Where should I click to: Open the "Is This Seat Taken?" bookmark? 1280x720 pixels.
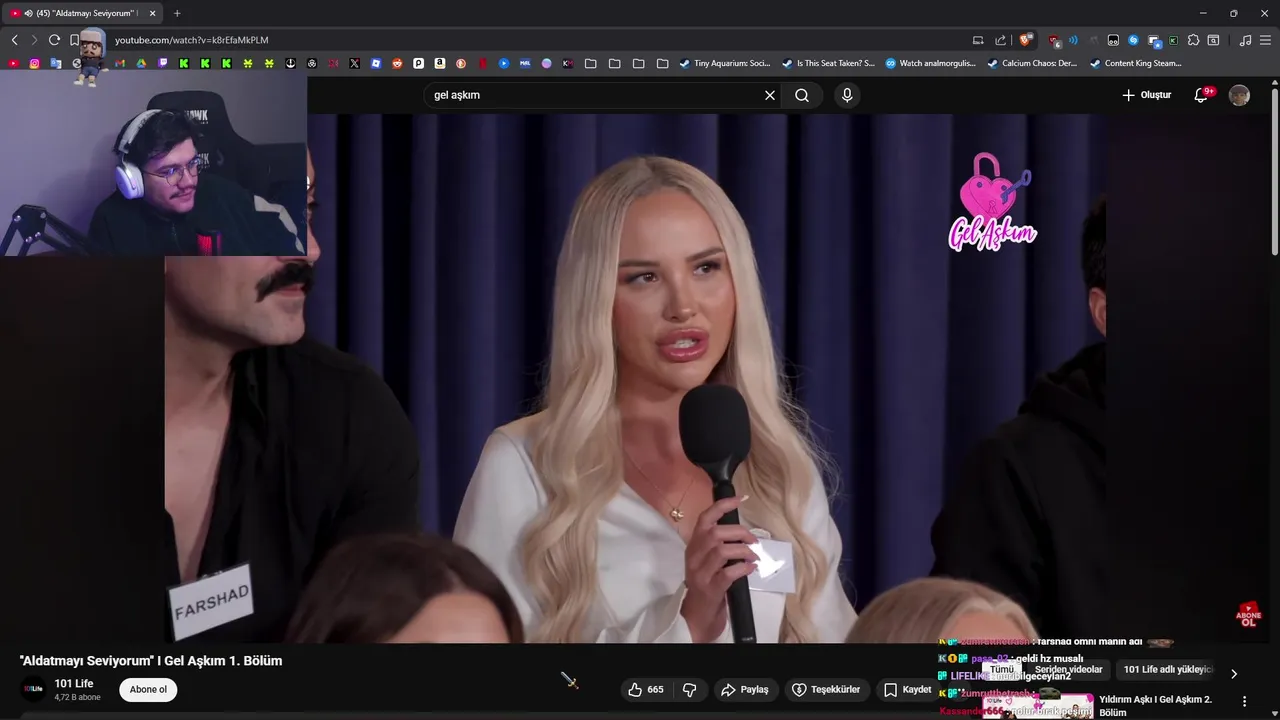pos(828,63)
